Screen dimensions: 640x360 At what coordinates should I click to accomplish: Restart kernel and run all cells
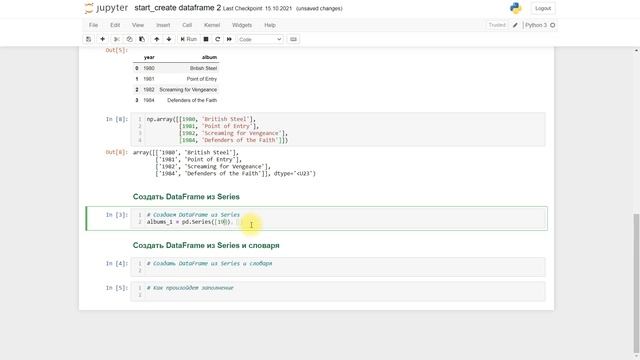[x=229, y=39]
